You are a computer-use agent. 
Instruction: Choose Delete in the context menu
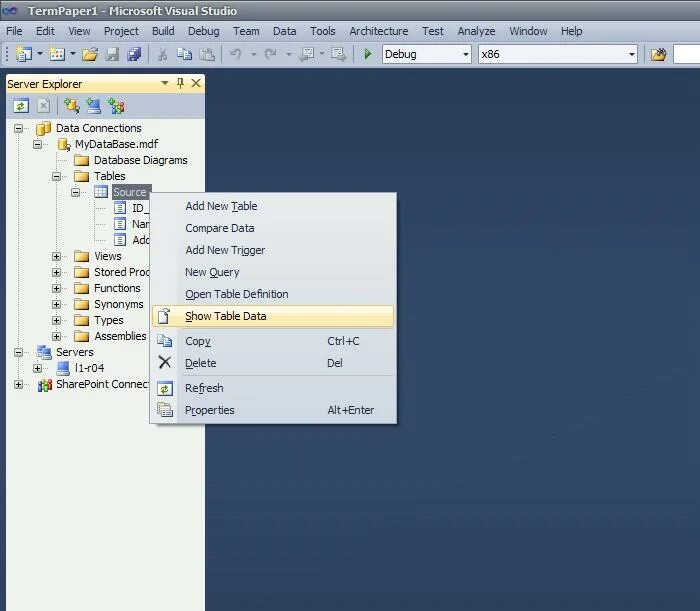click(273, 363)
